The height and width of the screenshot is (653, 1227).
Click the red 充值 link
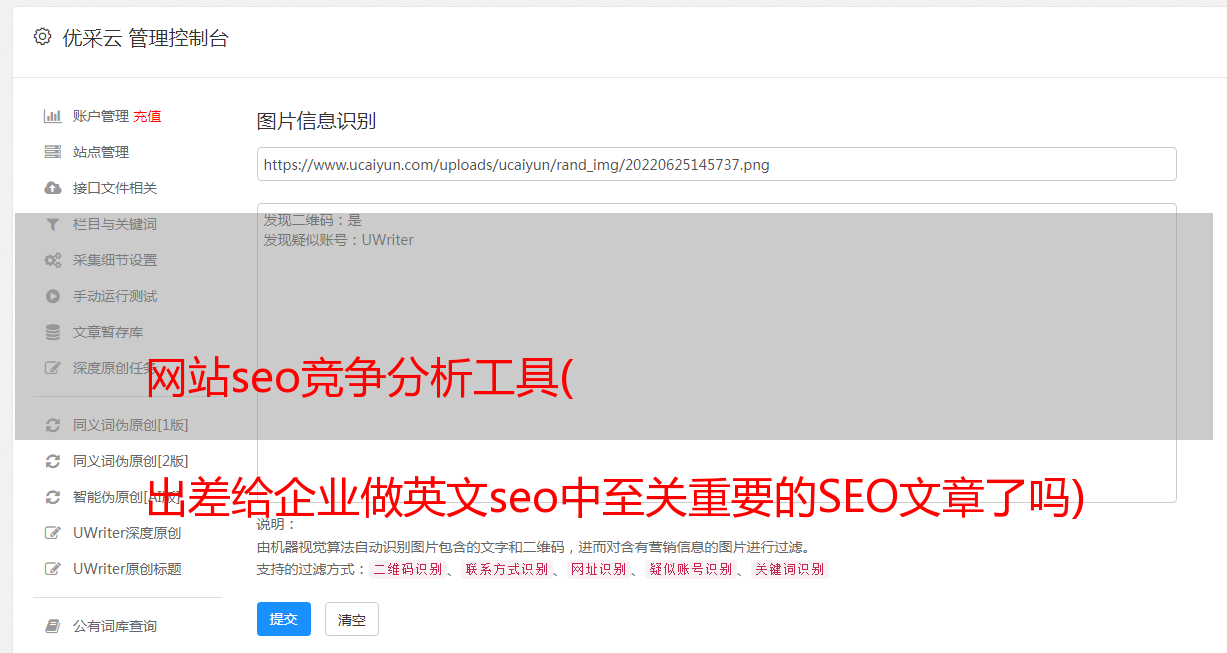(x=147, y=116)
